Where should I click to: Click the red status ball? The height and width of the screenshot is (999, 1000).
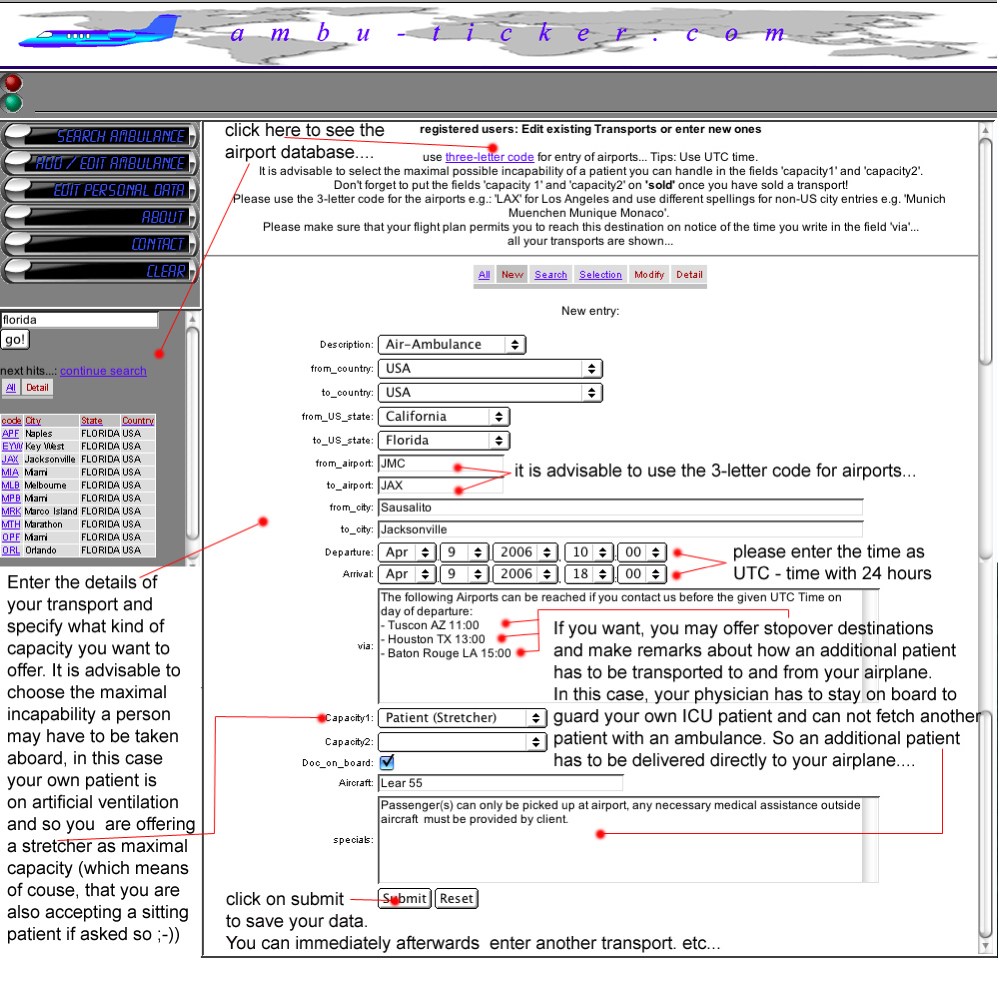tap(13, 83)
